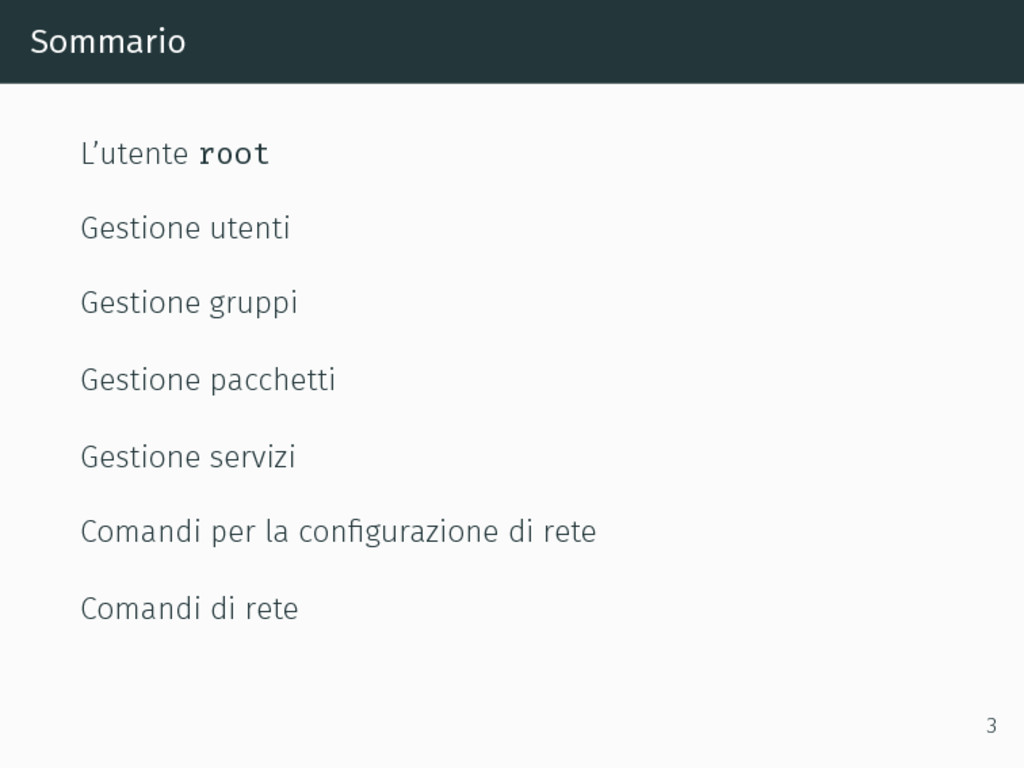1024x768 pixels.
Task: Open the Gestione servizi section
Action: point(188,456)
